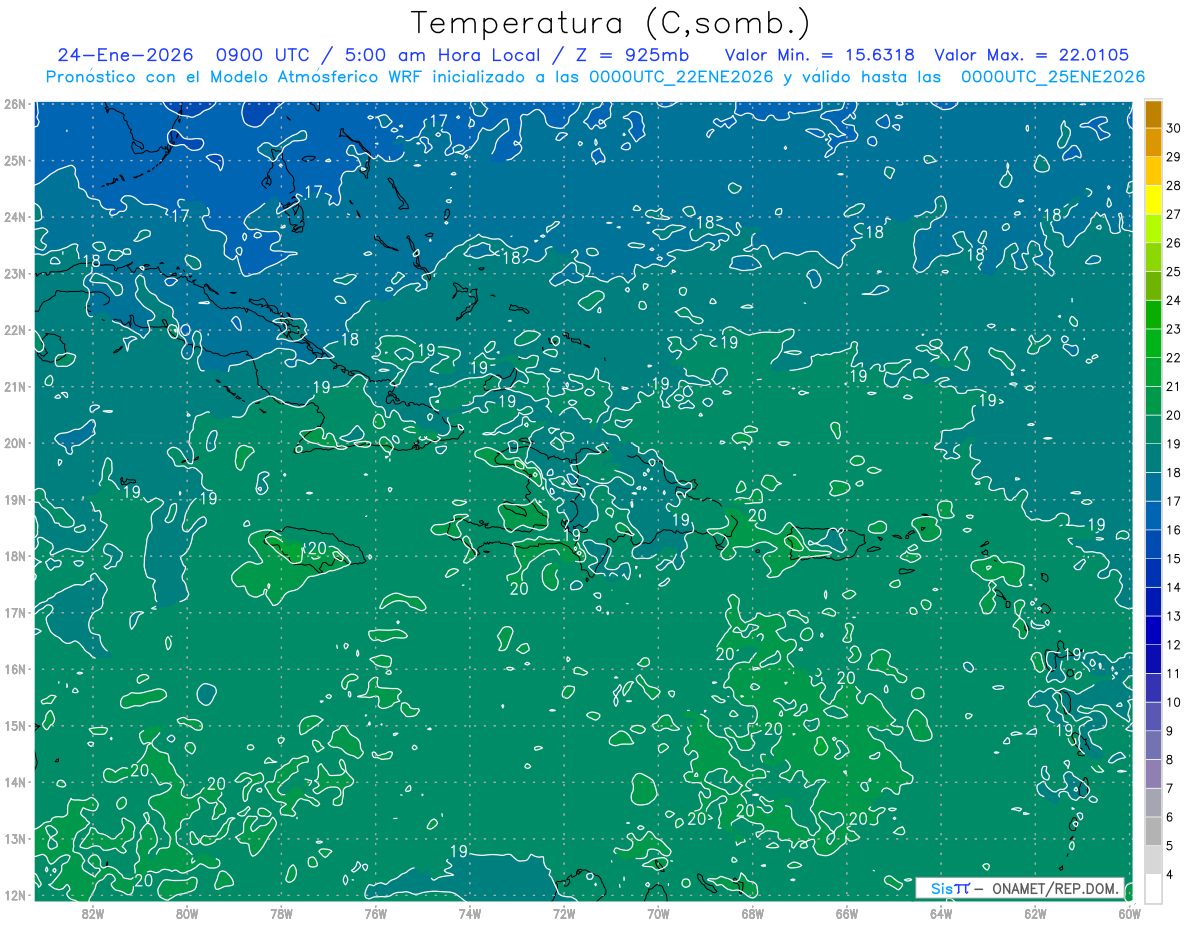Click the "18N" latitude axis label
1200x927 pixels.
click(15, 556)
